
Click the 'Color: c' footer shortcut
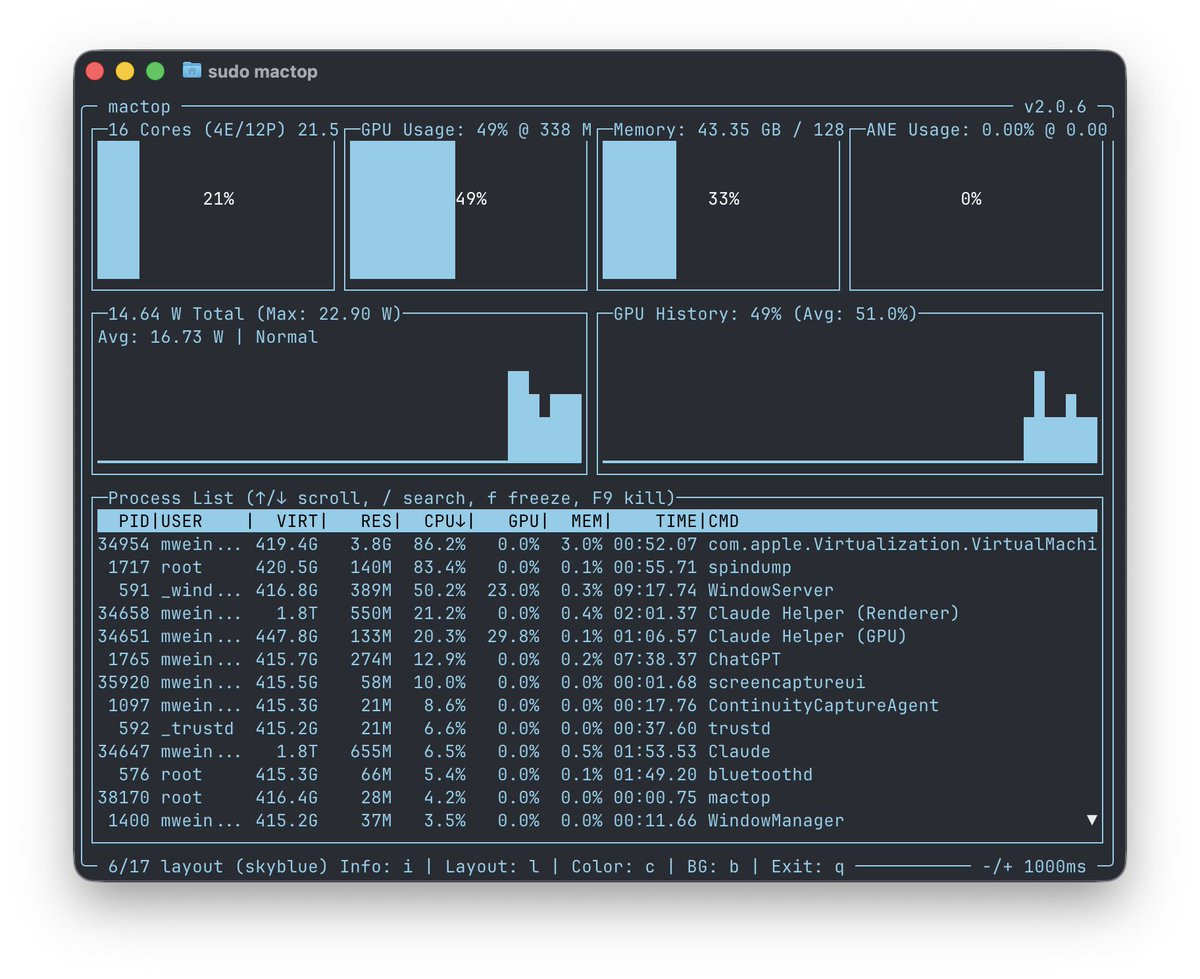point(613,866)
